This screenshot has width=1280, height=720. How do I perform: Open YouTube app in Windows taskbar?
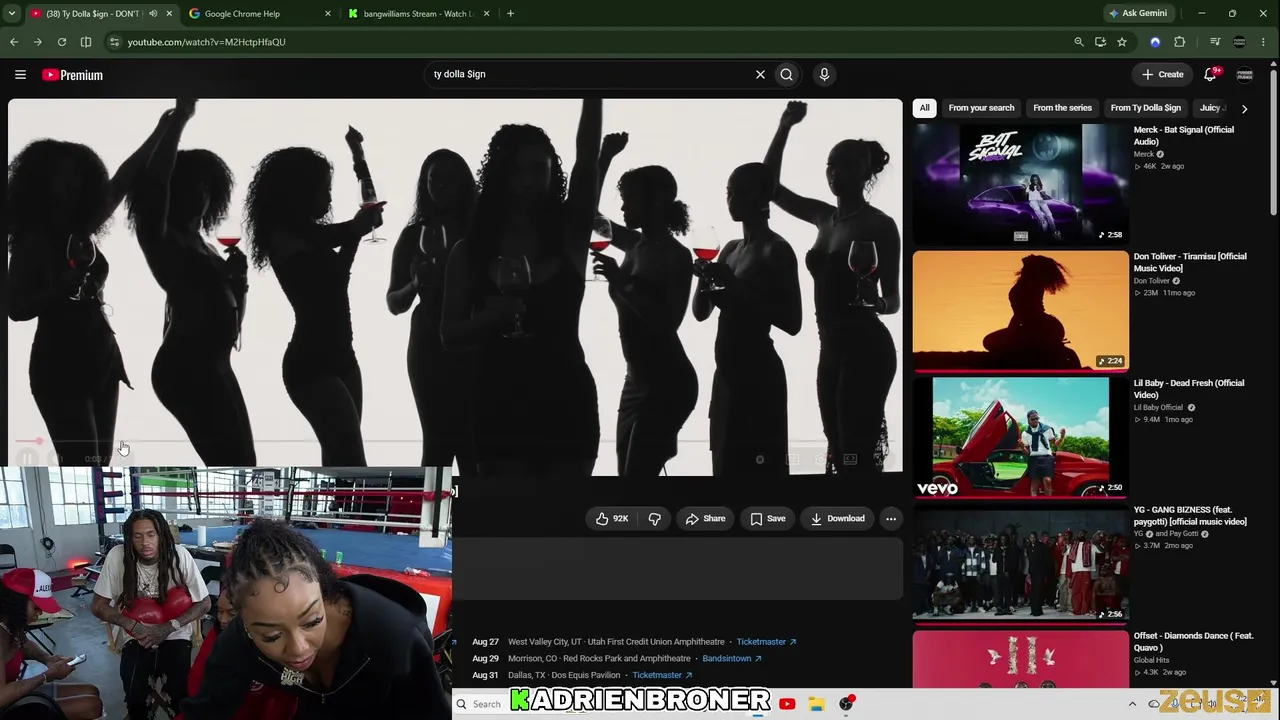pyautogui.click(x=787, y=704)
